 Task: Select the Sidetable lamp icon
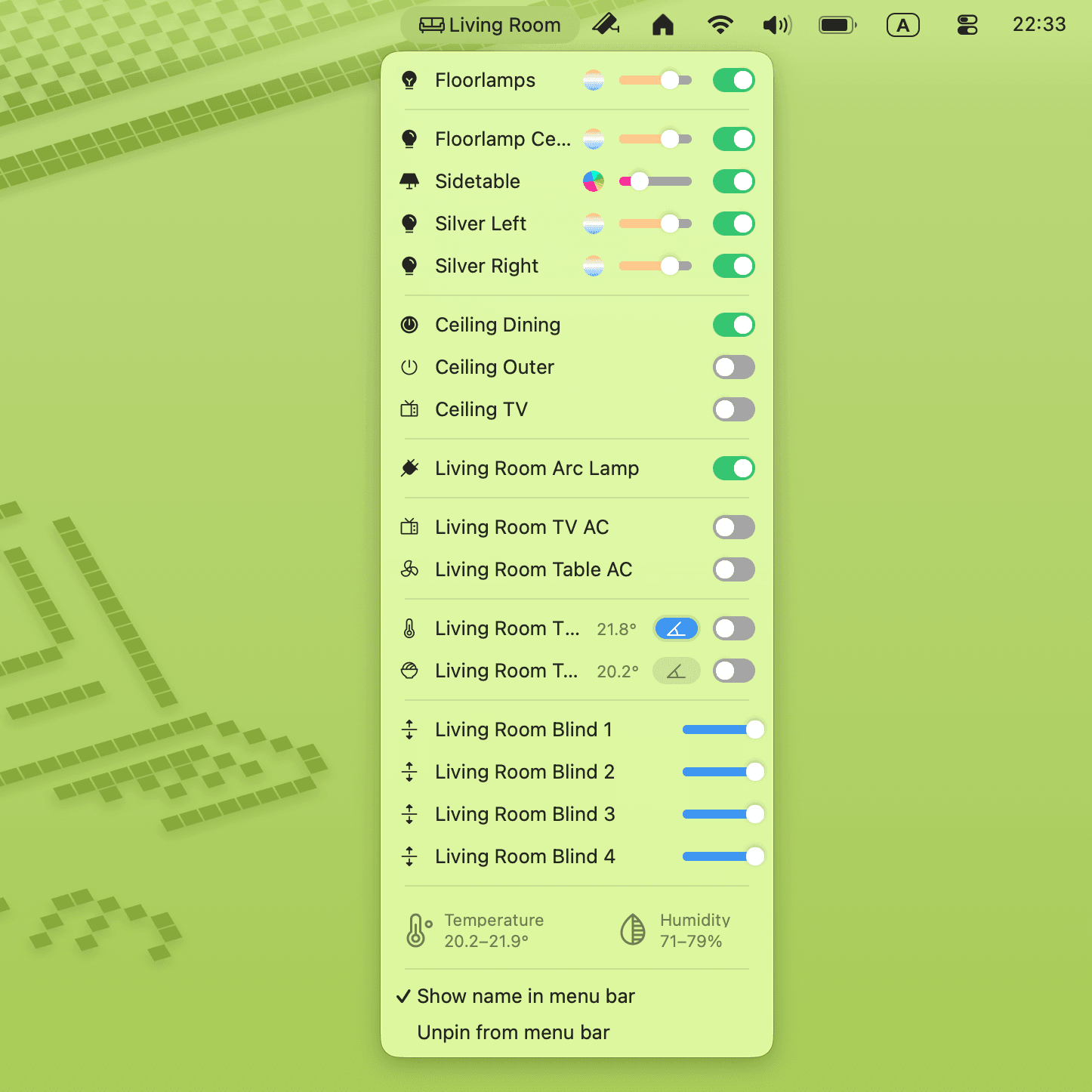click(x=410, y=181)
